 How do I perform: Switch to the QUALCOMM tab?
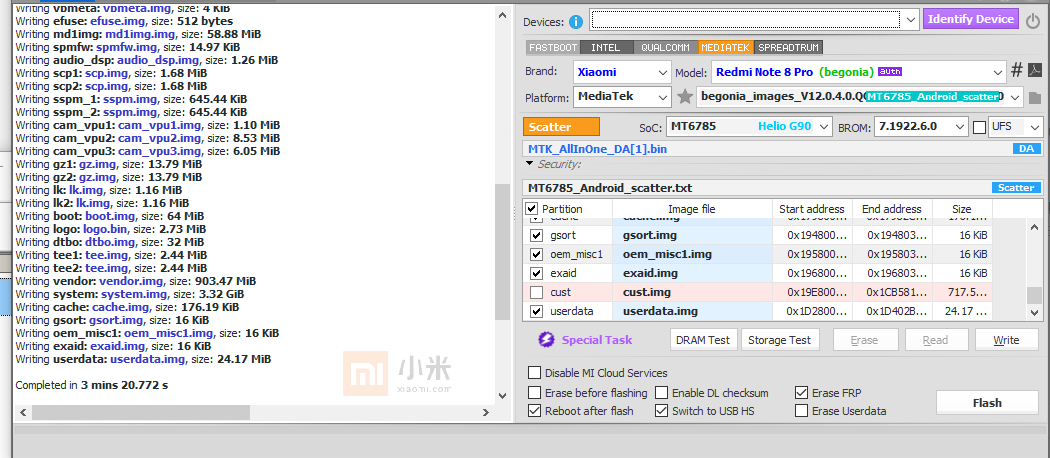664,48
